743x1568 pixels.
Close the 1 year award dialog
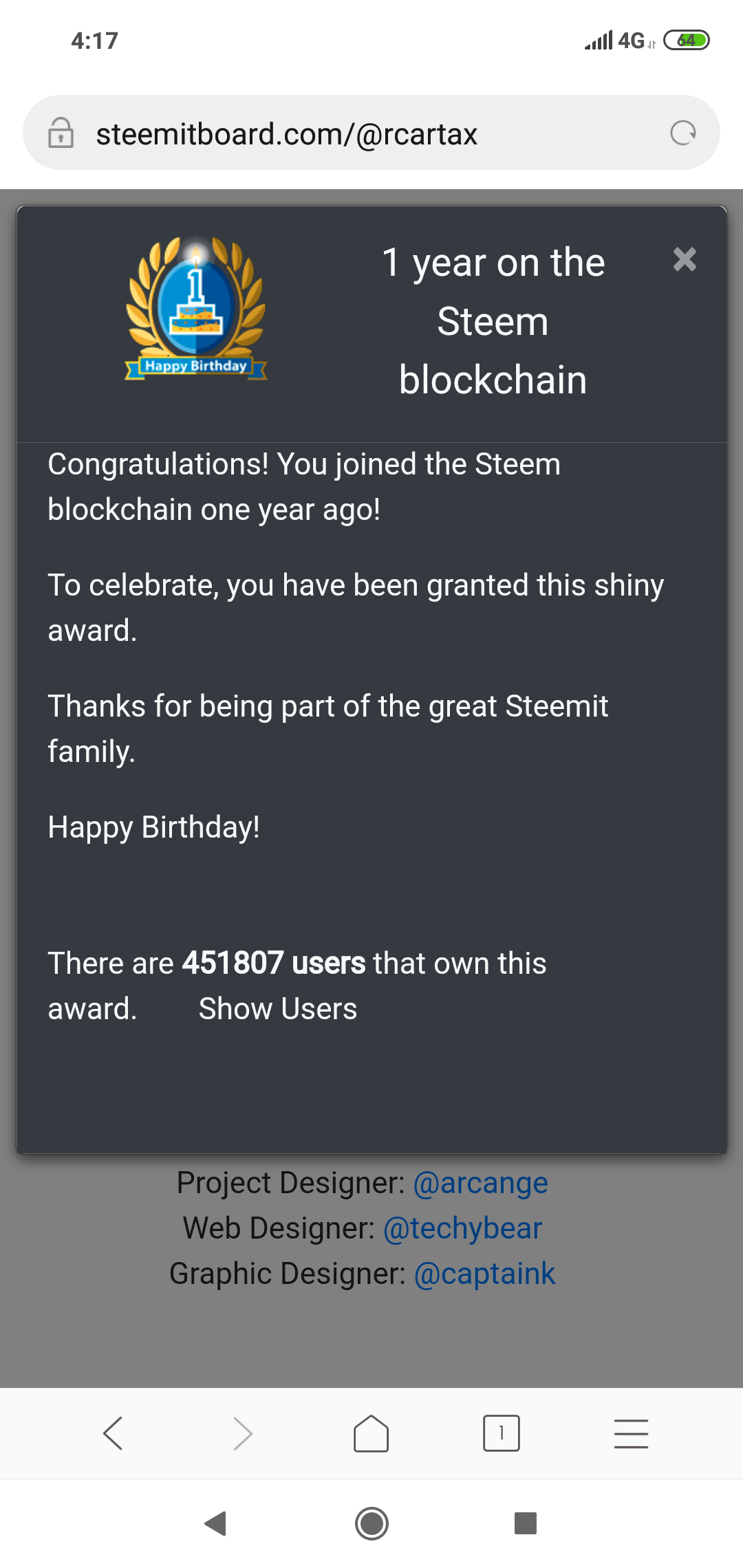tap(685, 260)
